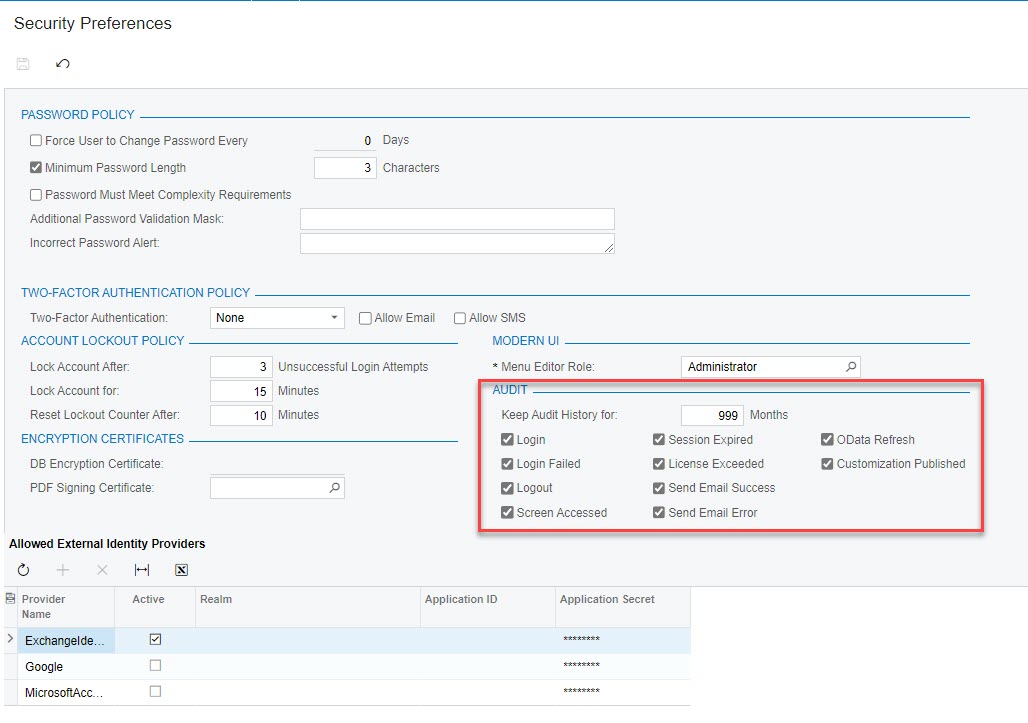Toggle Session Expired audit checkbox
Screen dimensions: 1028x723
click(x=659, y=439)
